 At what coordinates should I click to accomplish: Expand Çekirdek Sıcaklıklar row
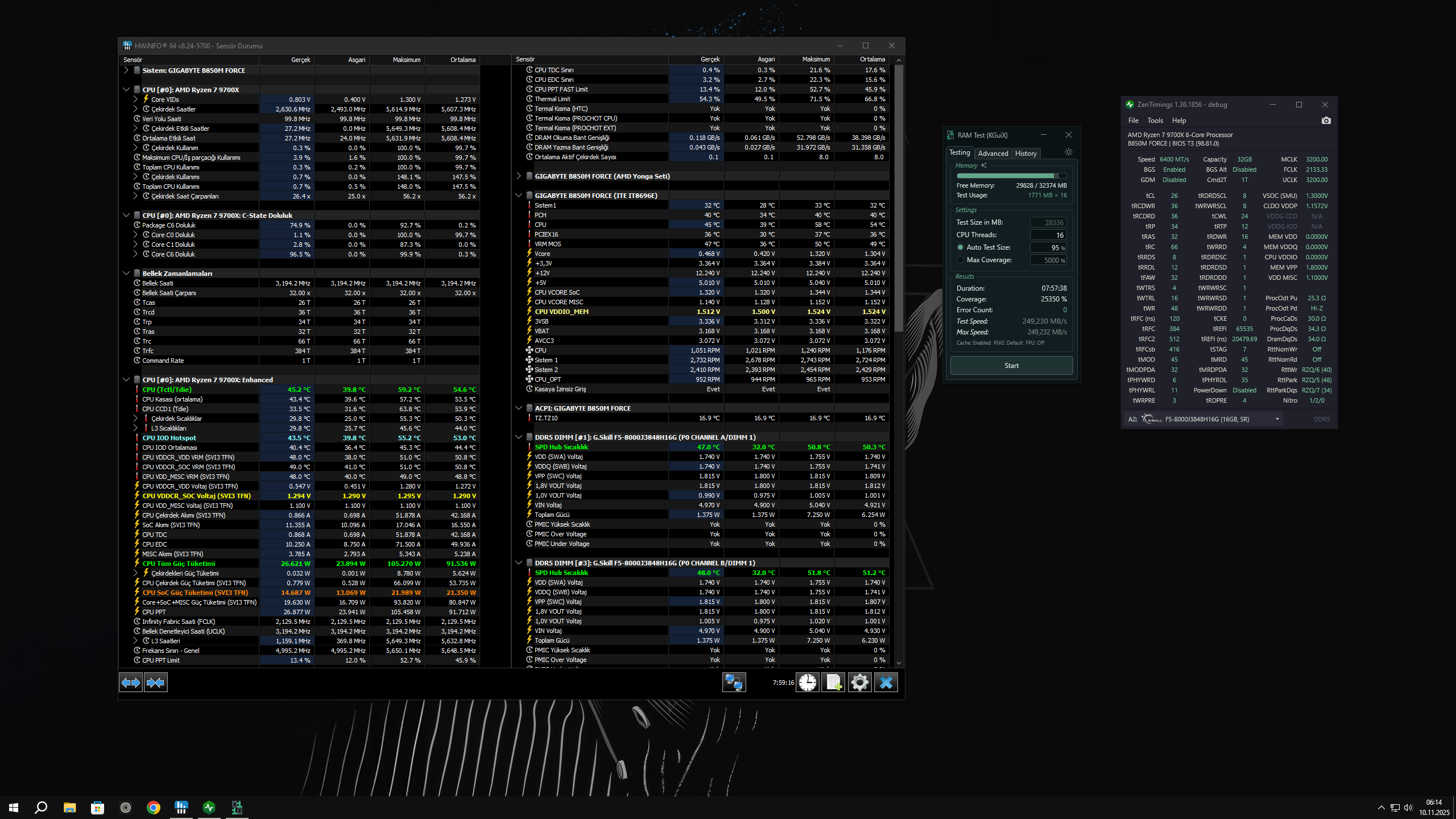tap(135, 419)
